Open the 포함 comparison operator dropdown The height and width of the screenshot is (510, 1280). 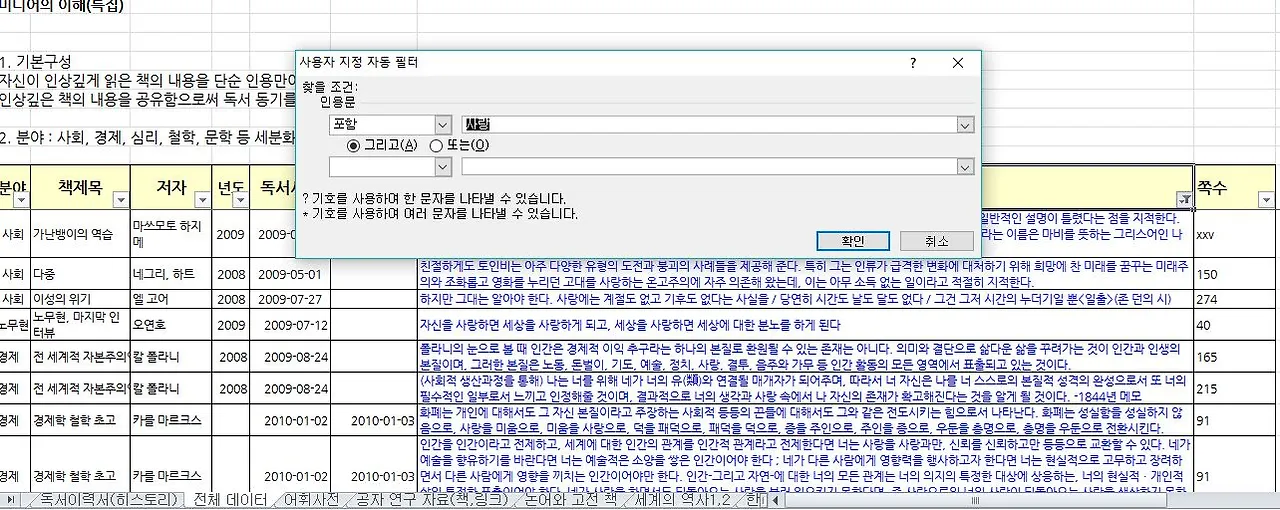(x=443, y=125)
